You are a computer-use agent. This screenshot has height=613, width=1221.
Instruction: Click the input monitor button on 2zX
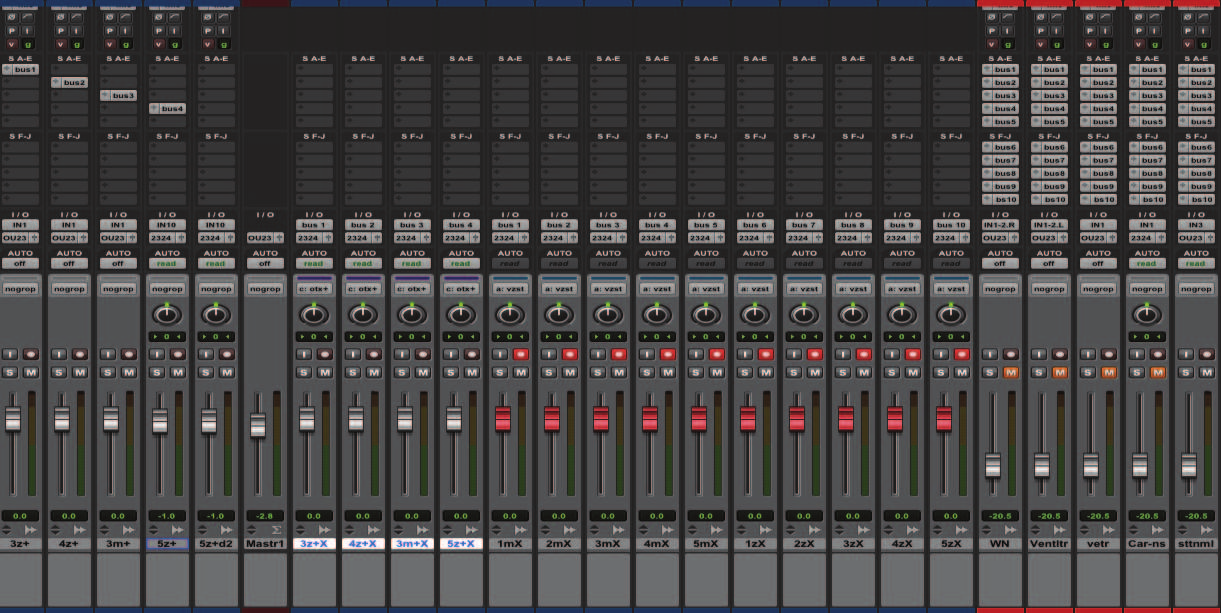click(796, 354)
